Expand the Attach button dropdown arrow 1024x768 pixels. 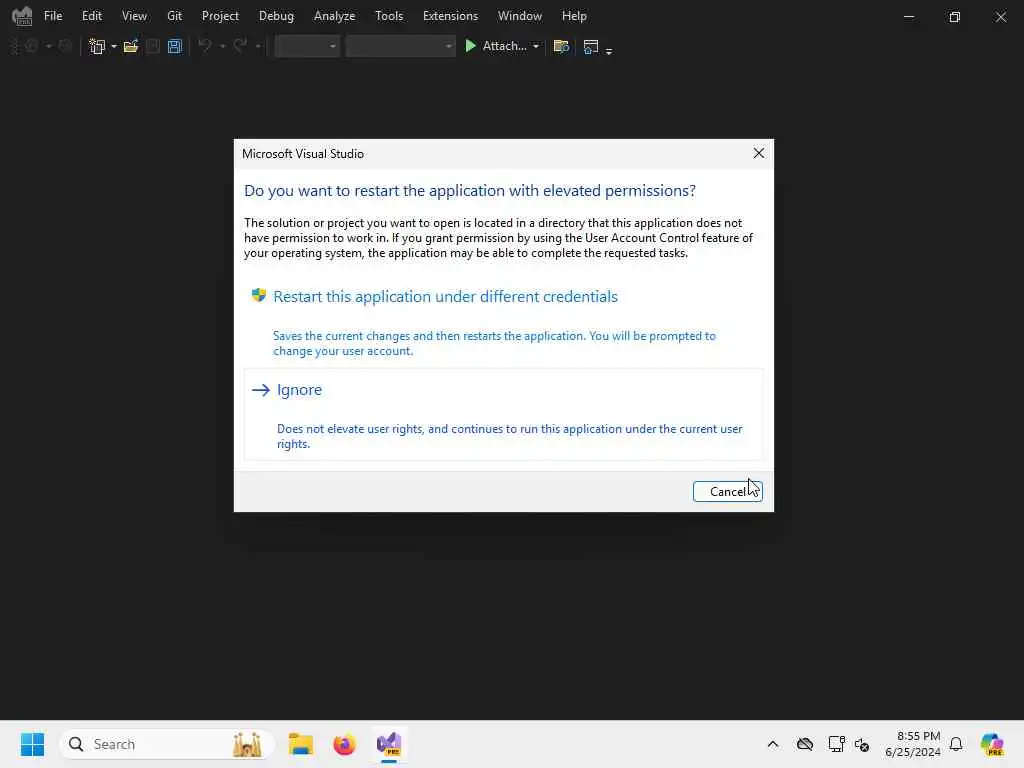tap(536, 46)
